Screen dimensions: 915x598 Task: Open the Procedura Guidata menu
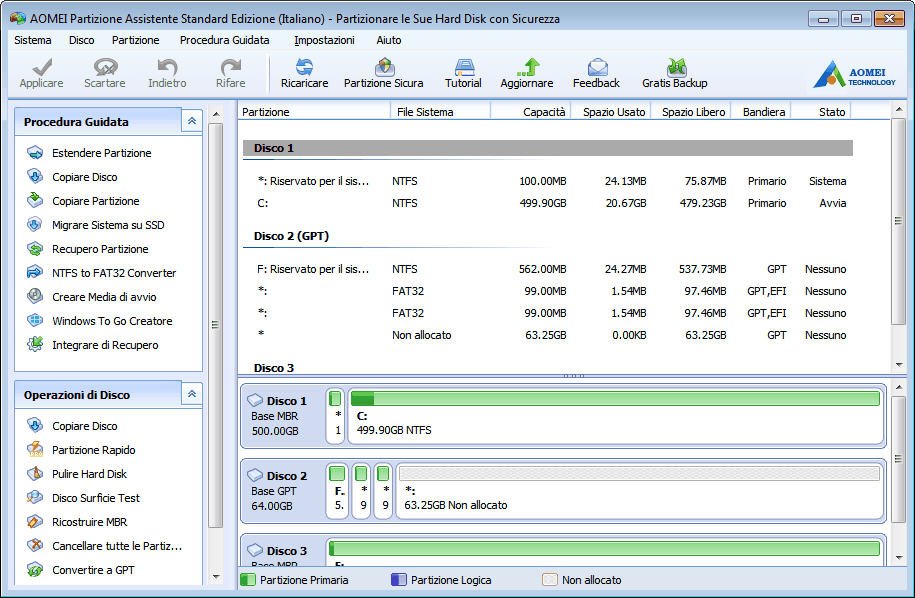coord(224,40)
